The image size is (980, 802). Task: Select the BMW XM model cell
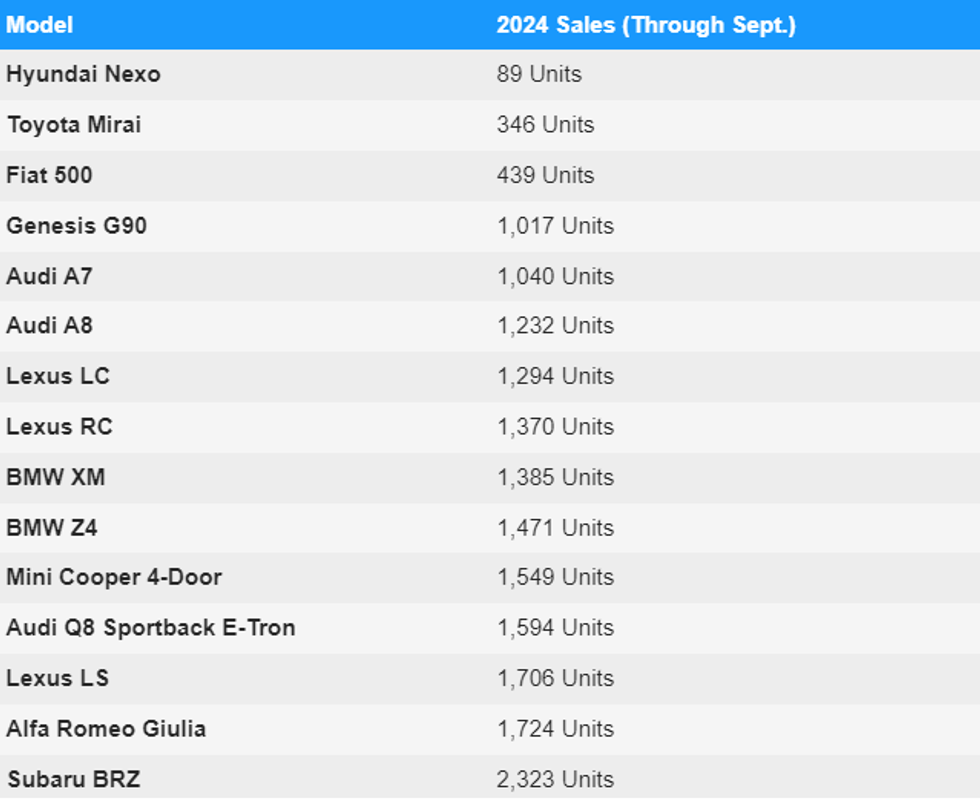point(55,477)
